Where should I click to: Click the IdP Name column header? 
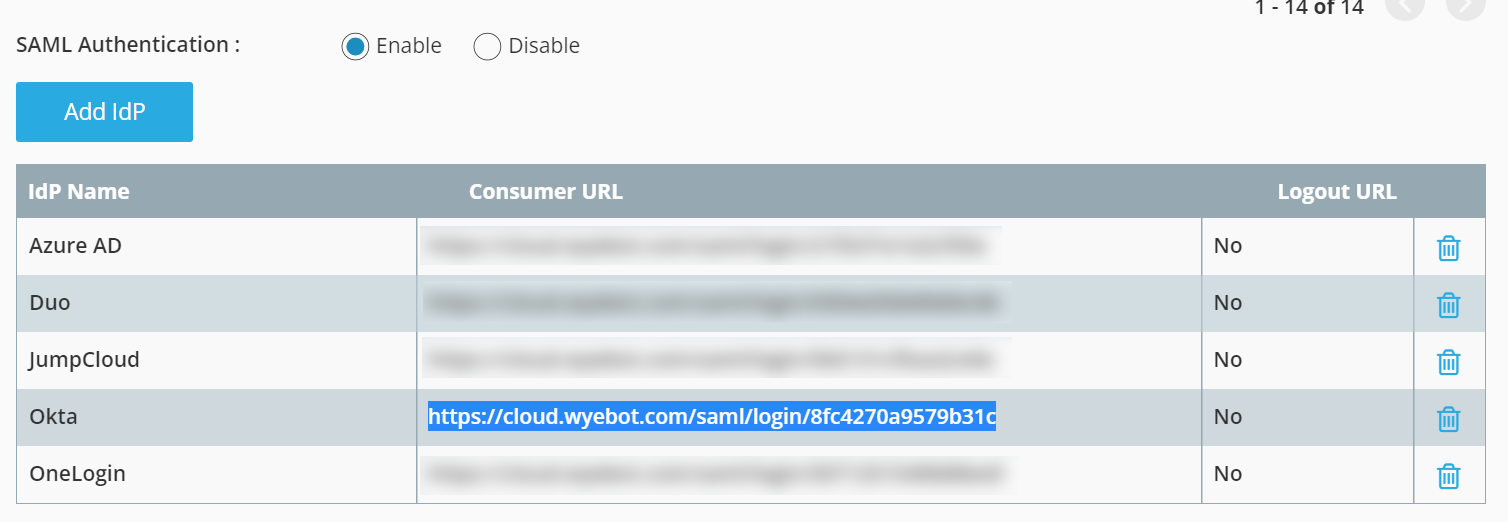[79, 191]
